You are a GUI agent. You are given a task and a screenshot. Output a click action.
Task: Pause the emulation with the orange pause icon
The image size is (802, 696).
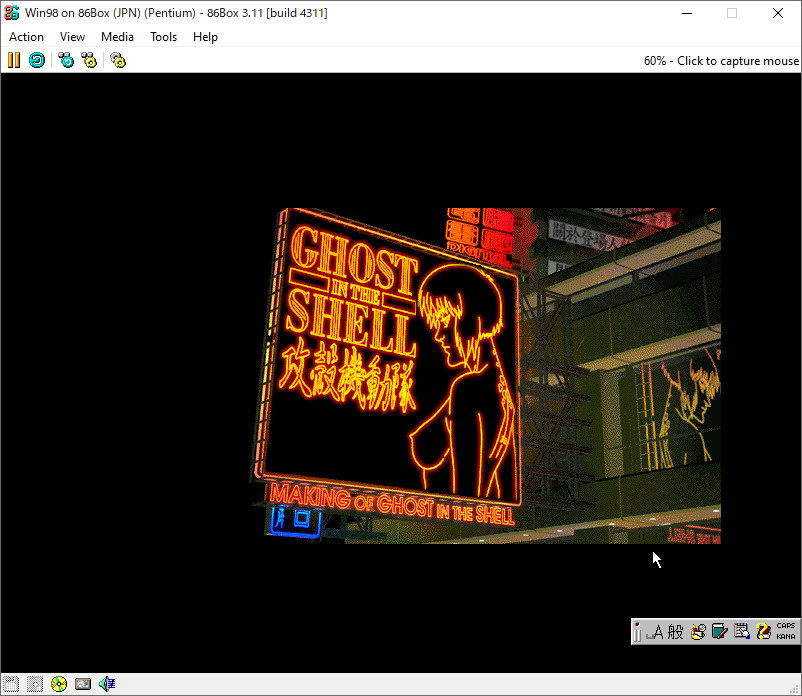(14, 60)
